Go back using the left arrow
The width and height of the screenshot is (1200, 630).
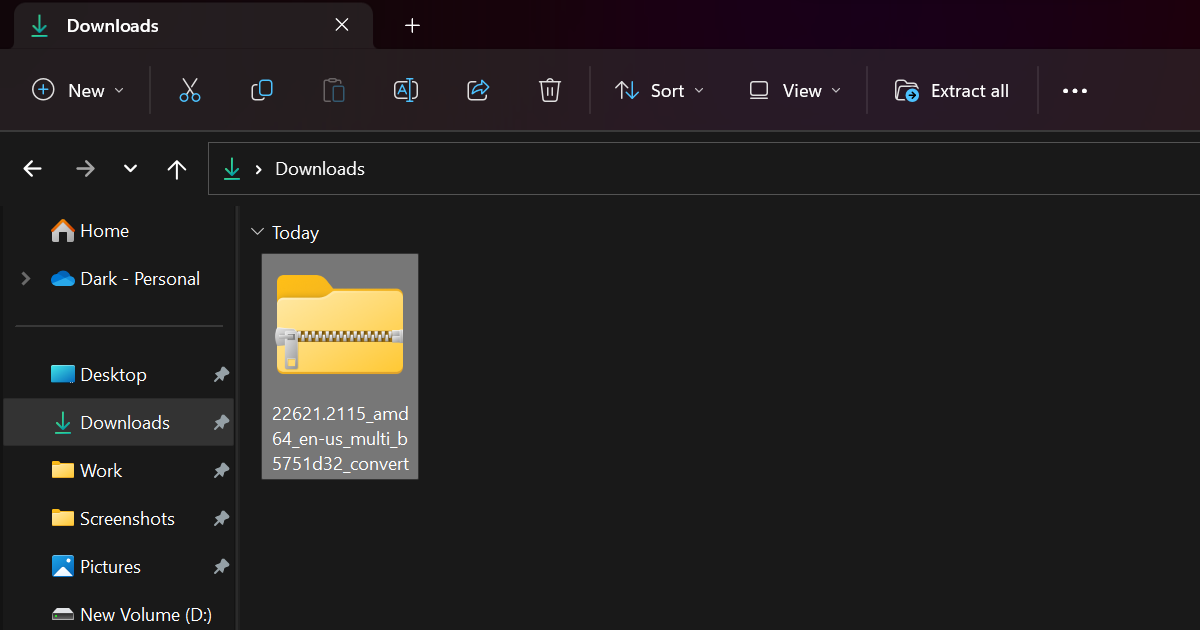(x=33, y=169)
